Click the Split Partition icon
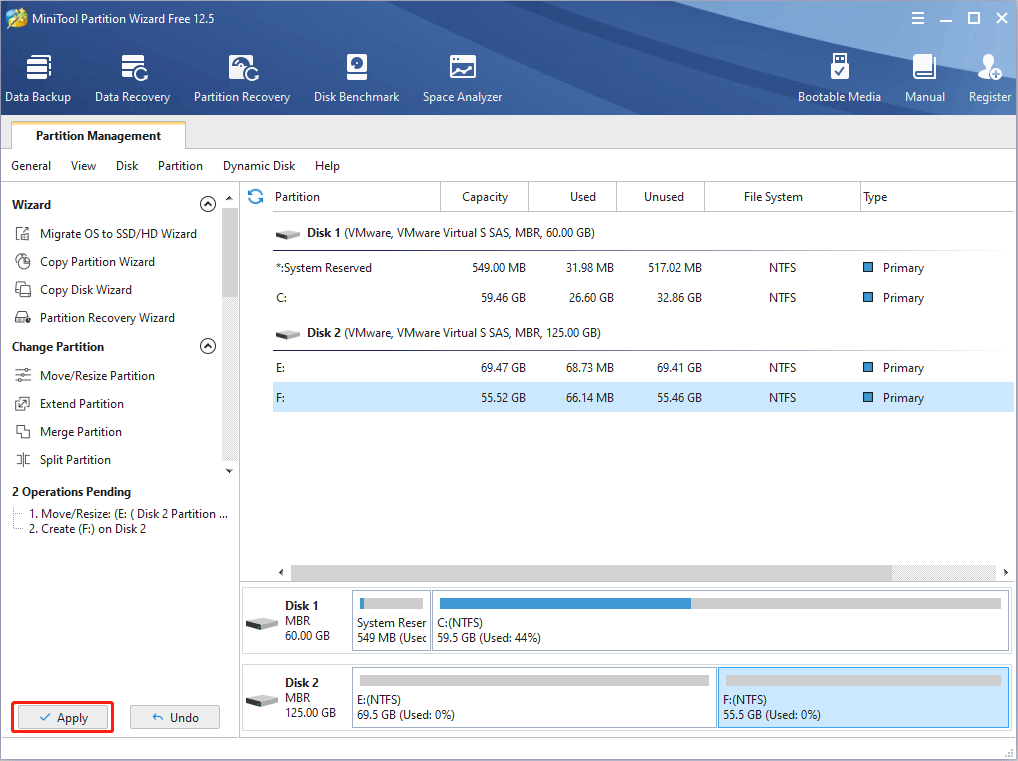 [23, 460]
